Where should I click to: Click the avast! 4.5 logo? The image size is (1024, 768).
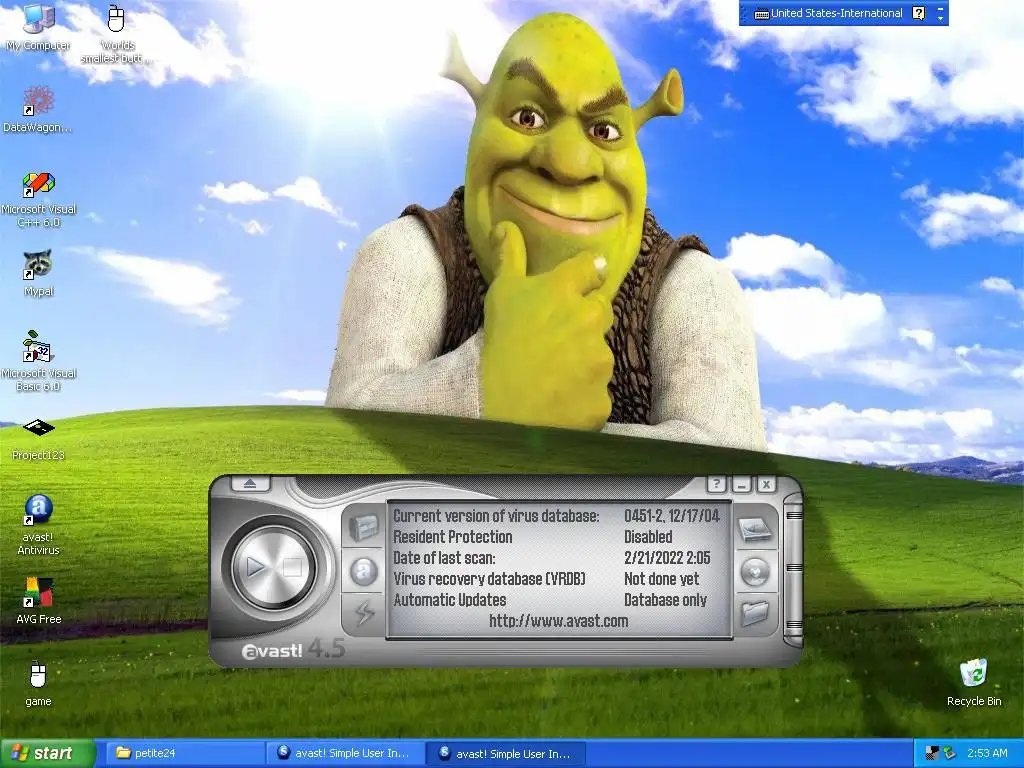click(x=293, y=650)
